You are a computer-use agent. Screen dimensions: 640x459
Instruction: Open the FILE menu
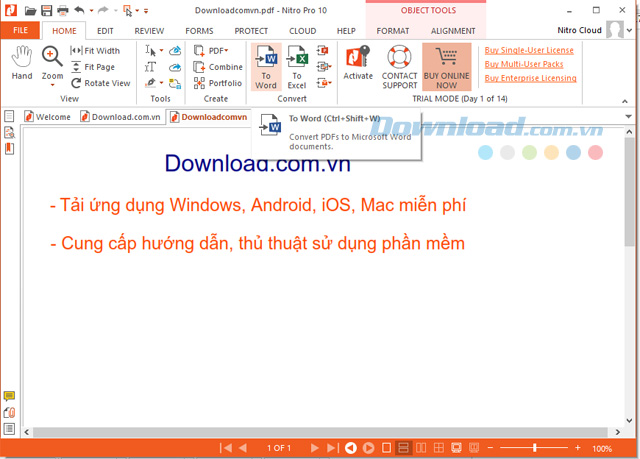pos(20,30)
